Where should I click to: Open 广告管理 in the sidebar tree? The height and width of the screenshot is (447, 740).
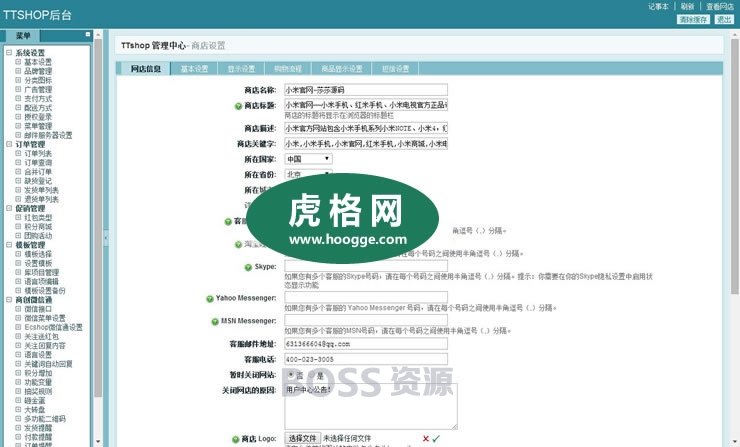[38, 89]
